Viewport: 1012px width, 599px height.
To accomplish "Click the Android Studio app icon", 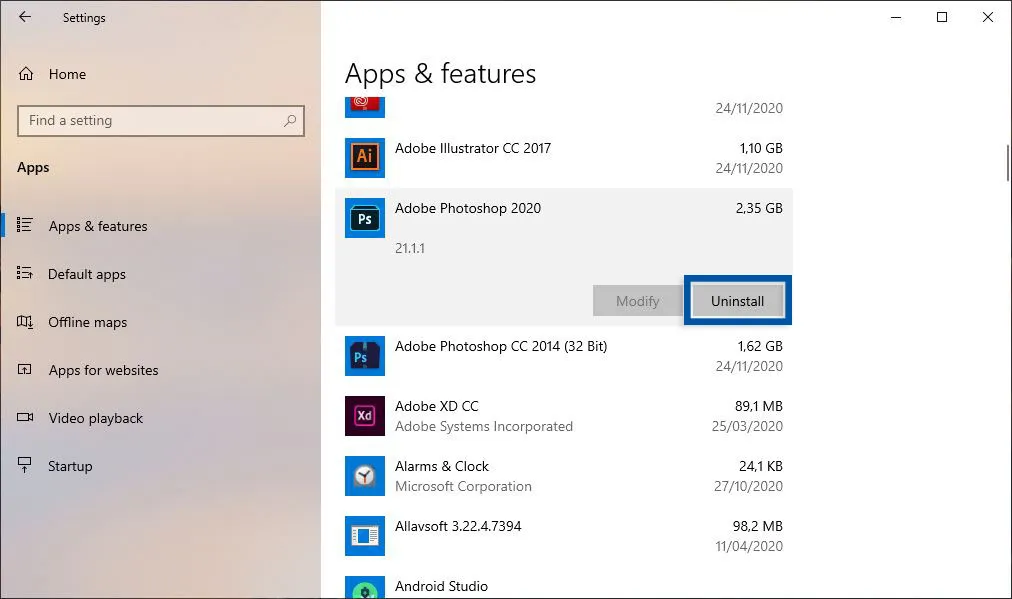I will coord(364,588).
